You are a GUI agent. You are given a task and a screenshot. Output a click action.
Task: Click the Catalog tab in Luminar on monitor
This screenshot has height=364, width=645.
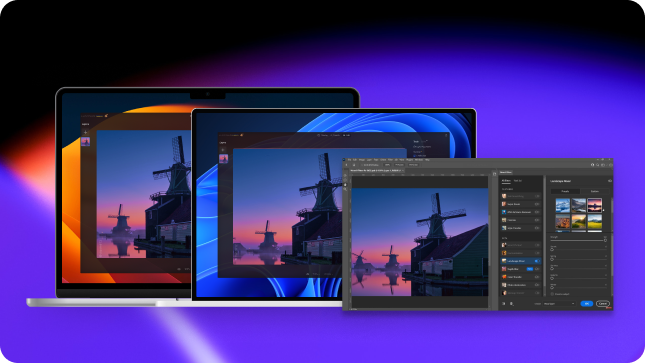coord(323,135)
